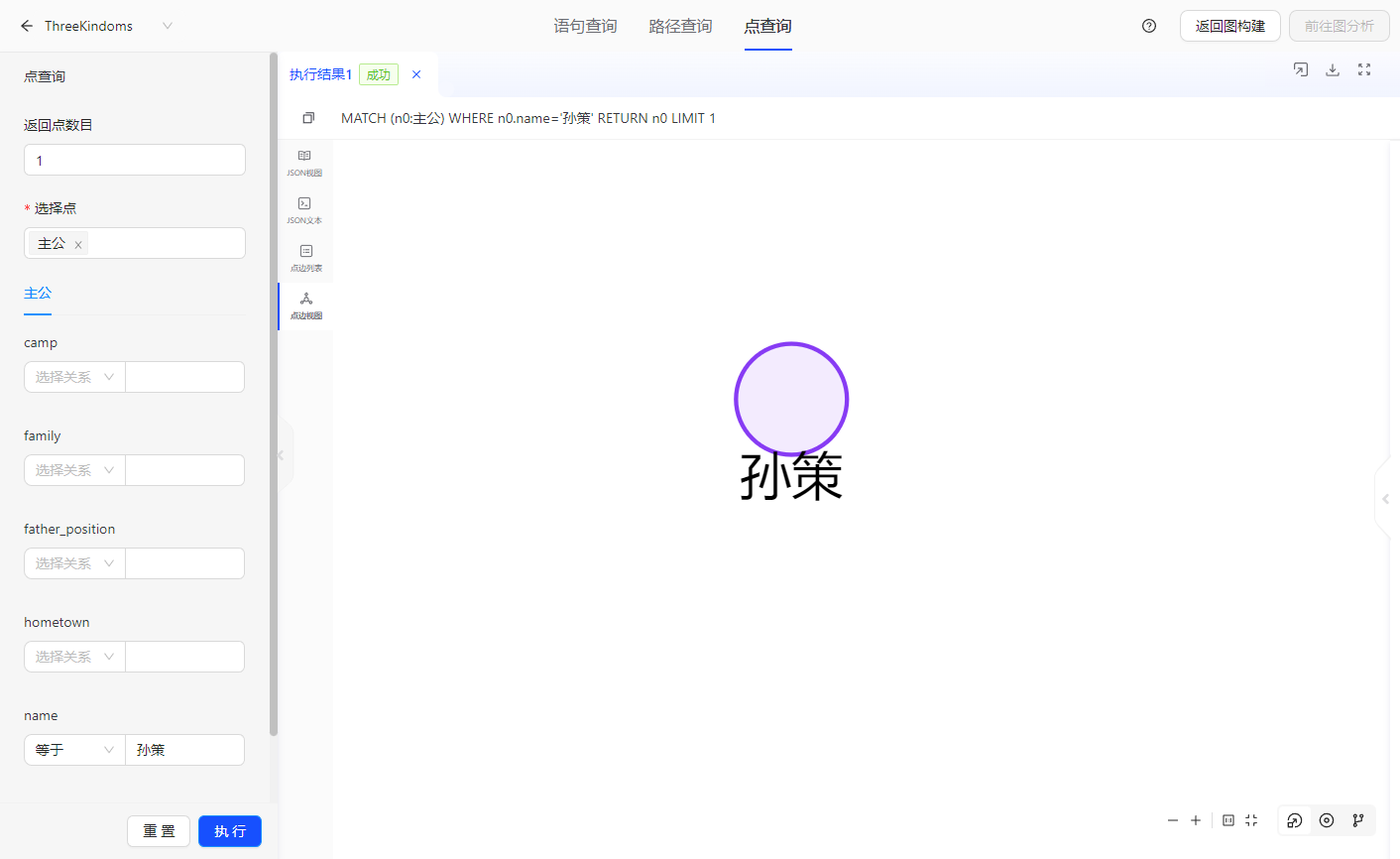Switch to 语句查询 tab

tap(585, 26)
